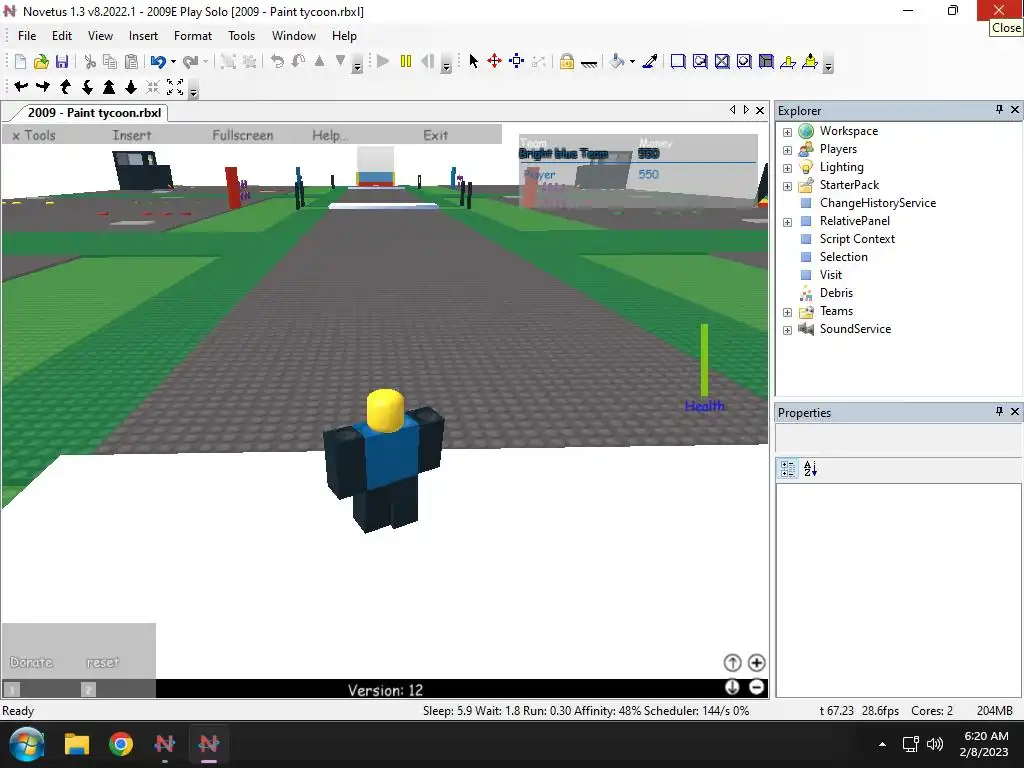Expand the SoundService tree node
This screenshot has width=1024, height=768.
coord(788,330)
